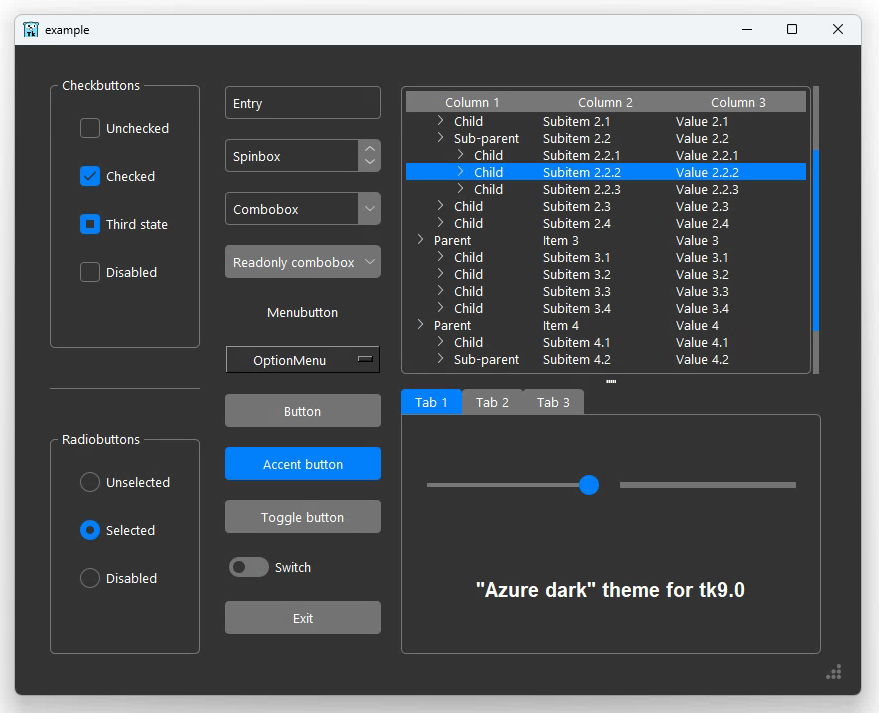Click spinbox down arrow

369,163
